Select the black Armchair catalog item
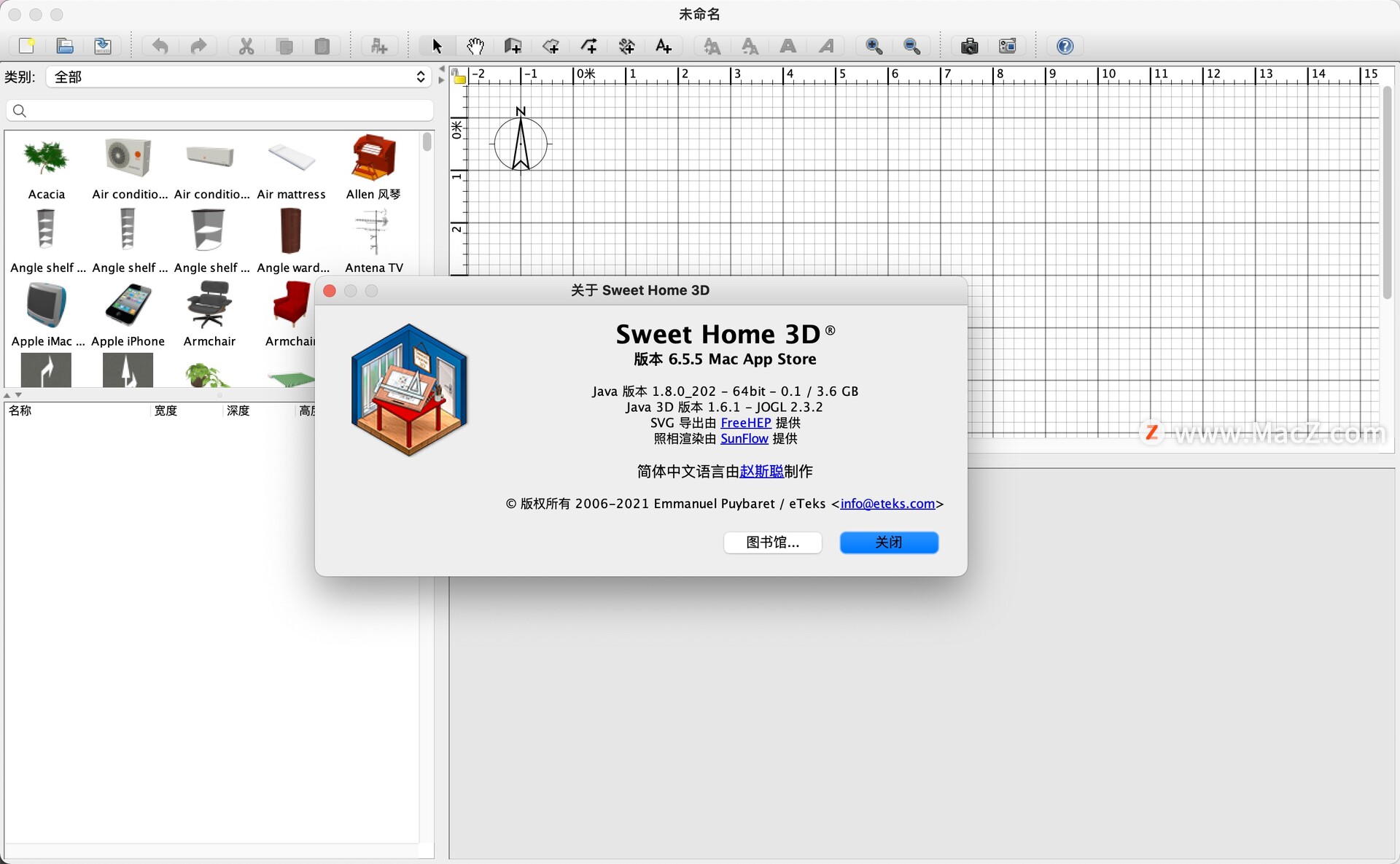This screenshot has width=1400, height=864. (209, 314)
